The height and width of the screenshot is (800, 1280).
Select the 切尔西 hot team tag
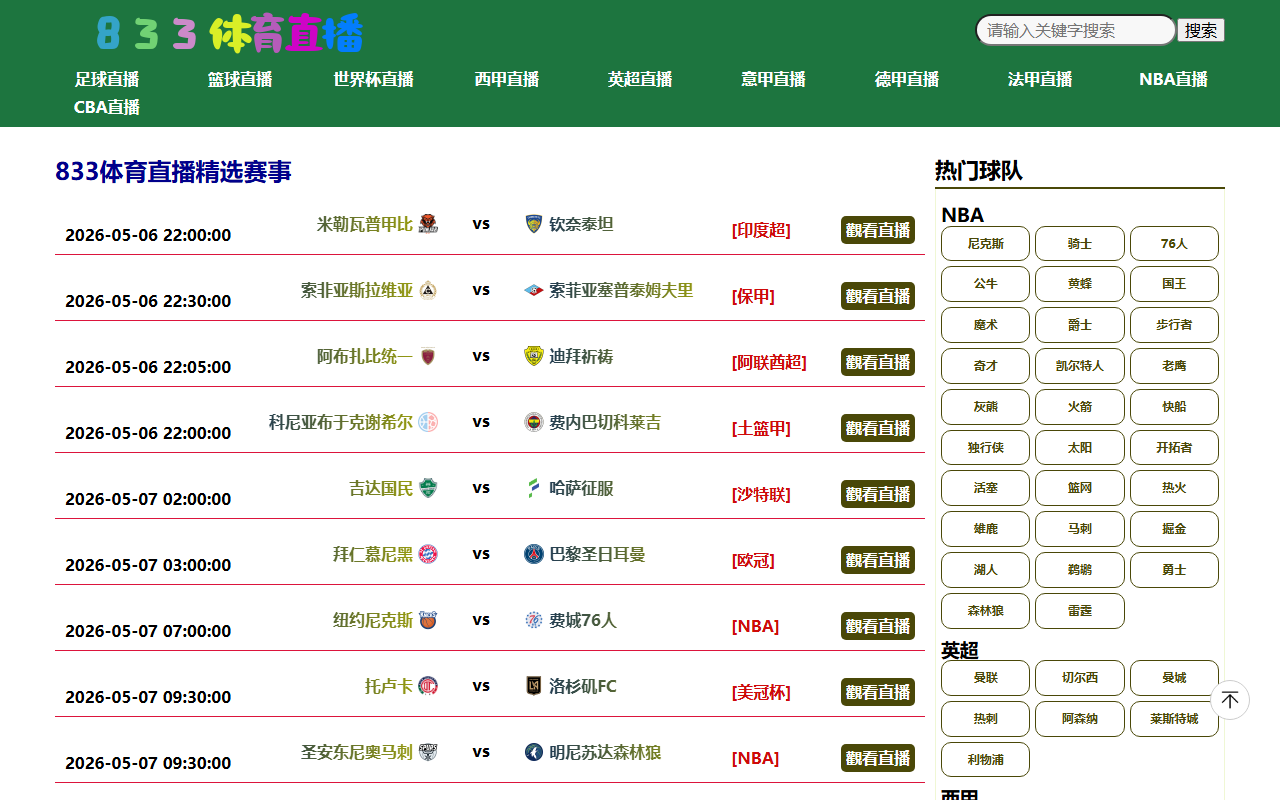(x=1080, y=678)
